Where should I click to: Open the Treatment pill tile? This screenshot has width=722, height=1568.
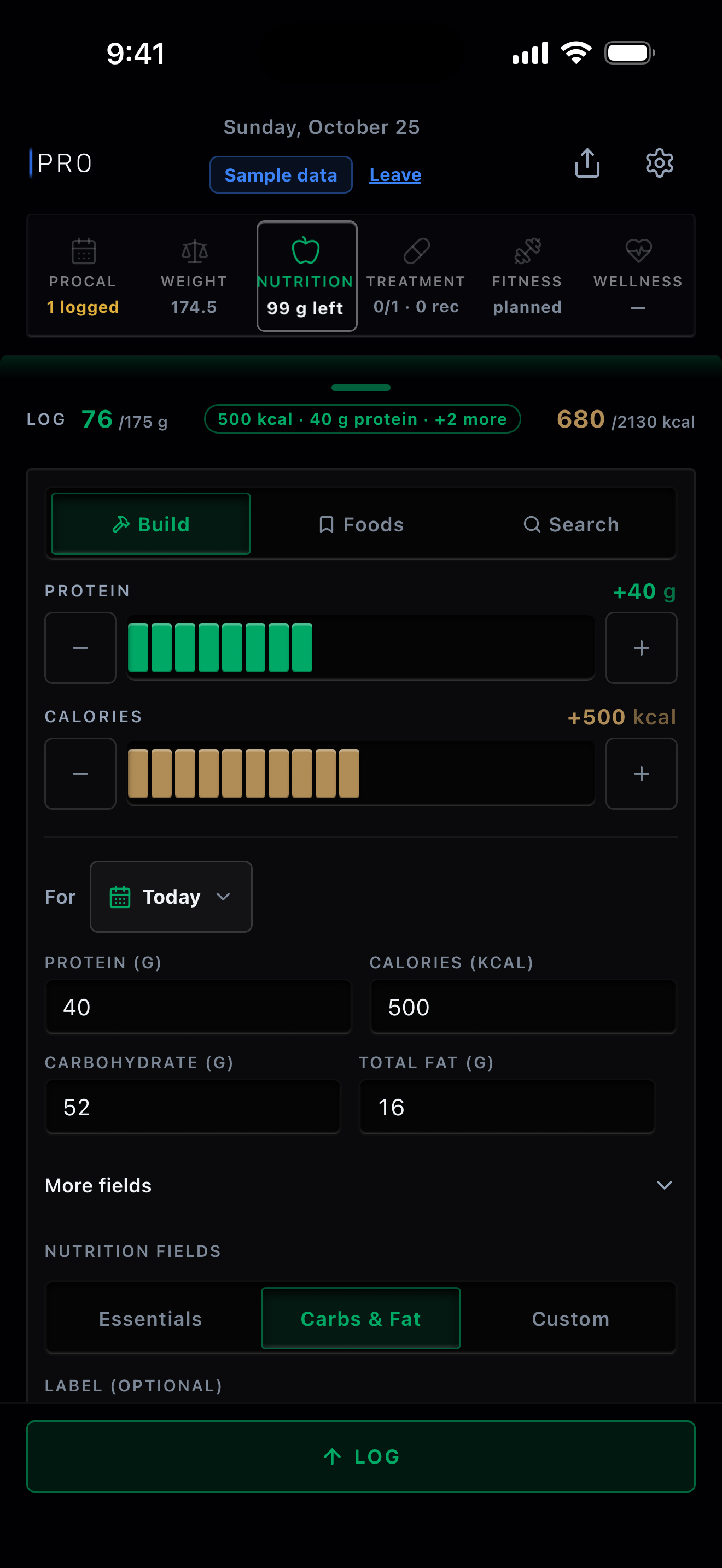tap(416, 276)
